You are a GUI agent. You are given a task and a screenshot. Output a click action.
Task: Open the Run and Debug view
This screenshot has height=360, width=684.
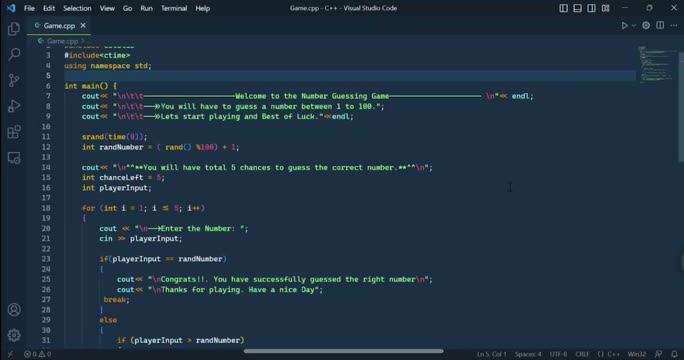pos(14,106)
